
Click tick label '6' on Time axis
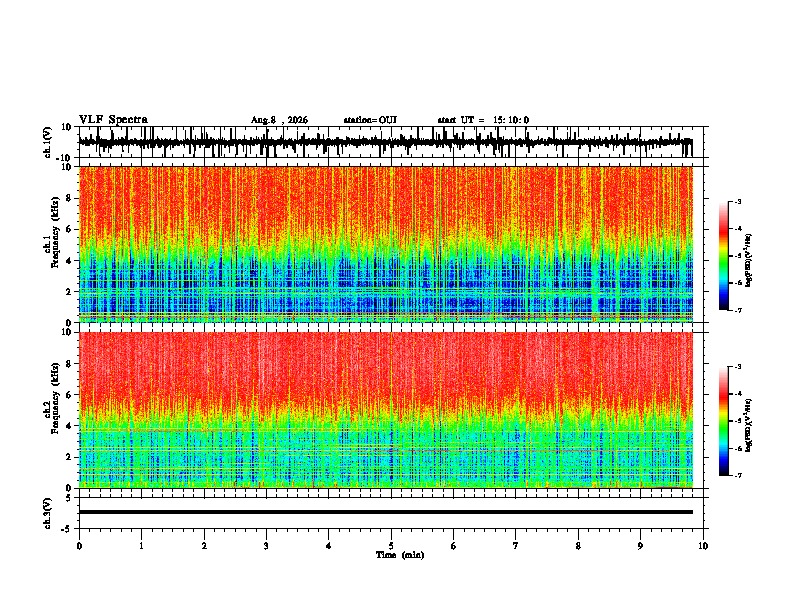(454, 546)
